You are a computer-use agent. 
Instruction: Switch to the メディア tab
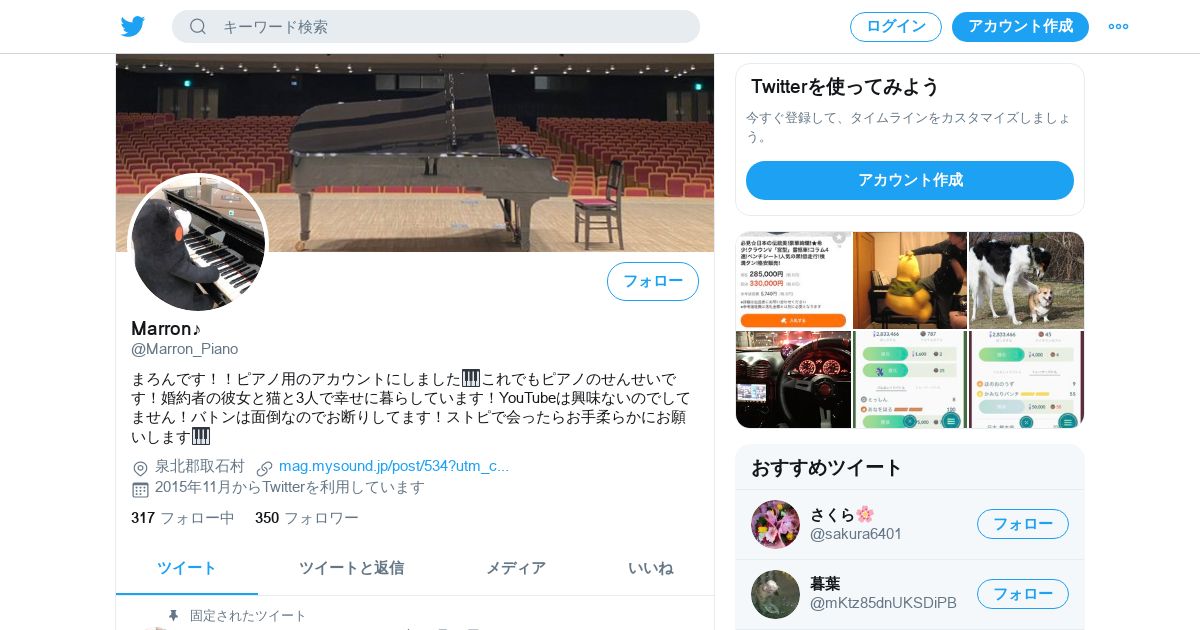tap(516, 568)
